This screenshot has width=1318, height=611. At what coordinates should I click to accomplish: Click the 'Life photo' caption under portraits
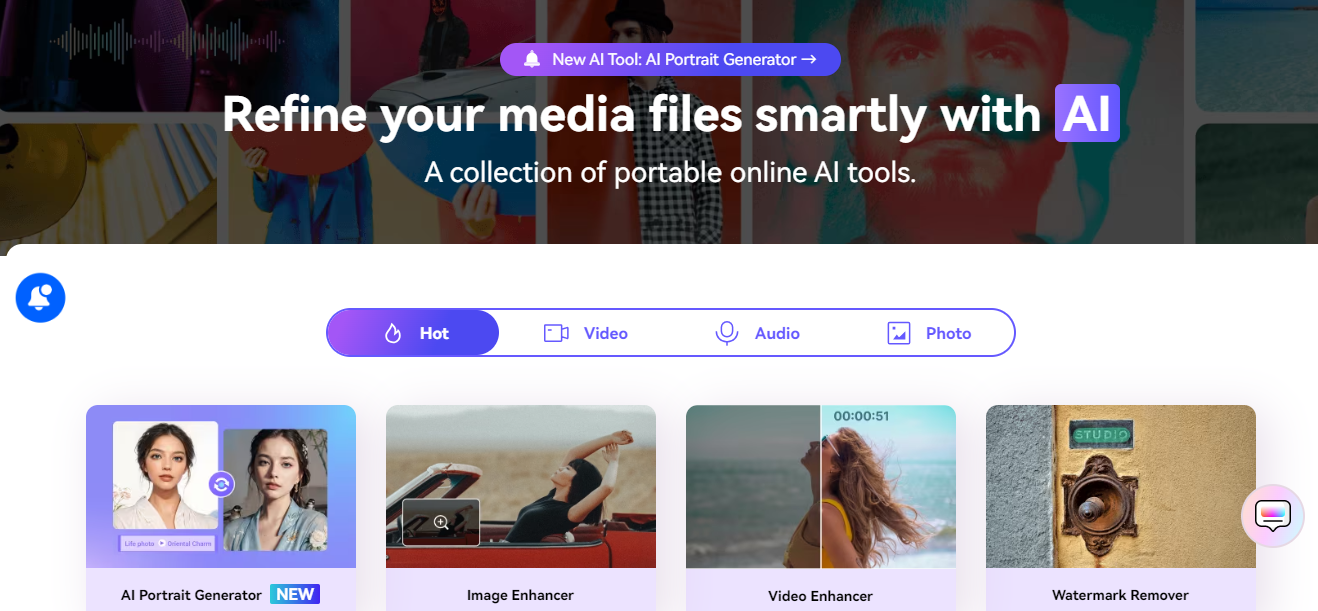(x=139, y=544)
